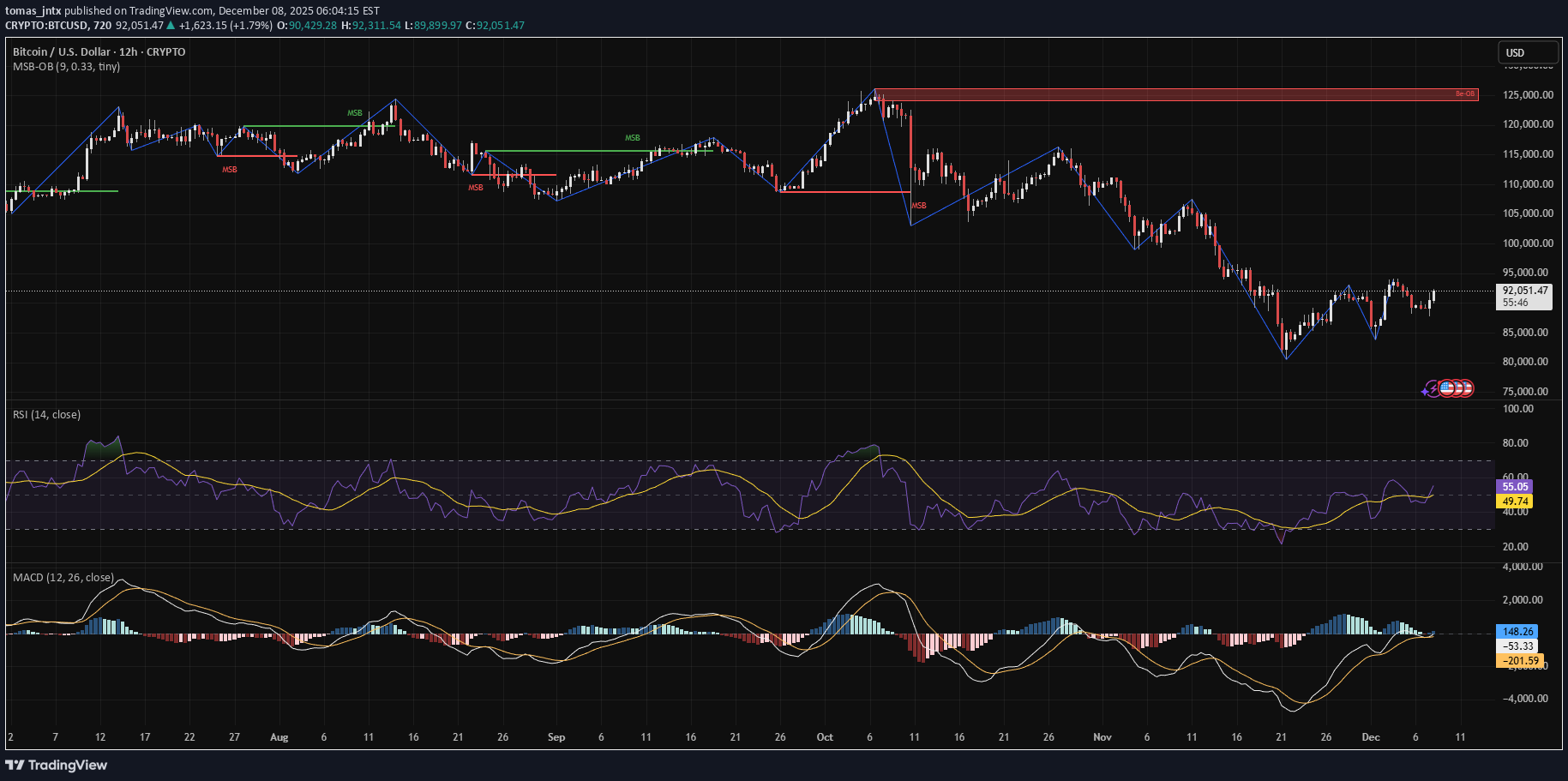The image size is (1568, 781).
Task: Click the 125,000.00 level on price scale
Action: click(x=1528, y=95)
